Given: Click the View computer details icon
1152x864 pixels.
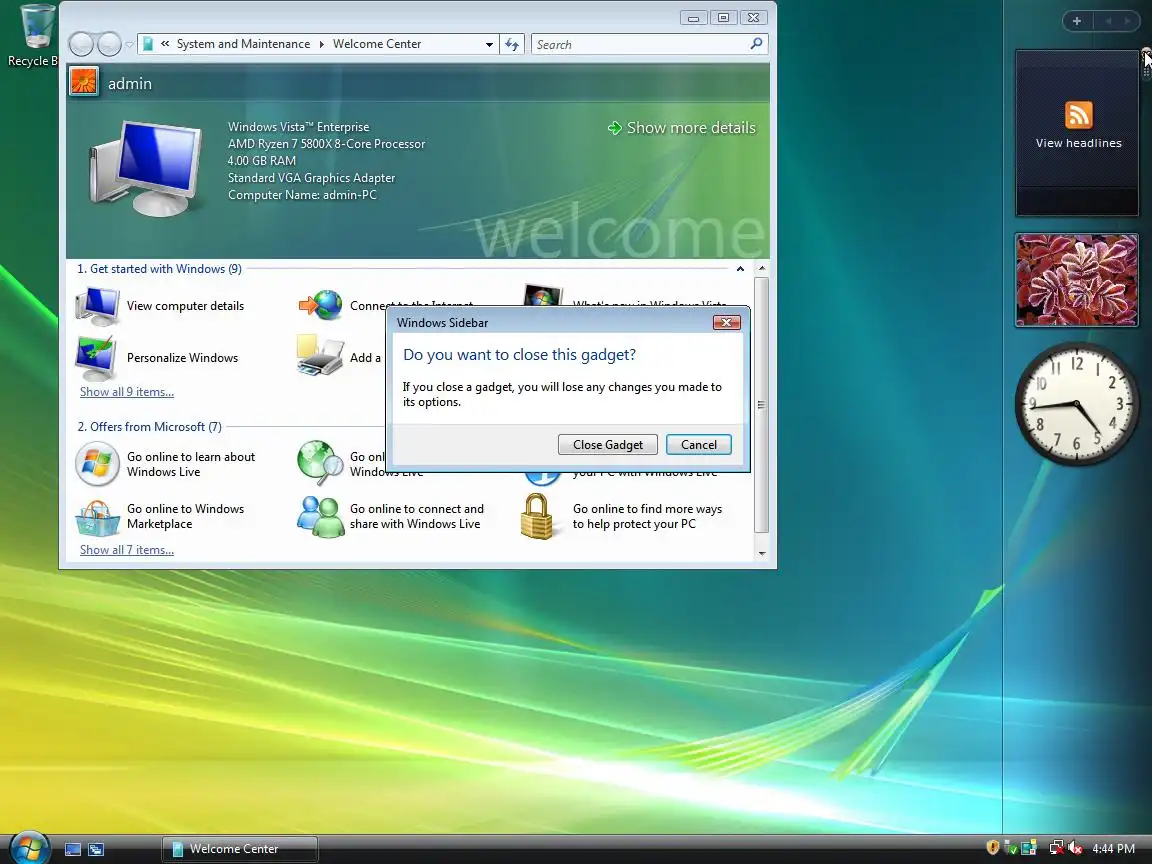Looking at the screenshot, I should (98, 306).
